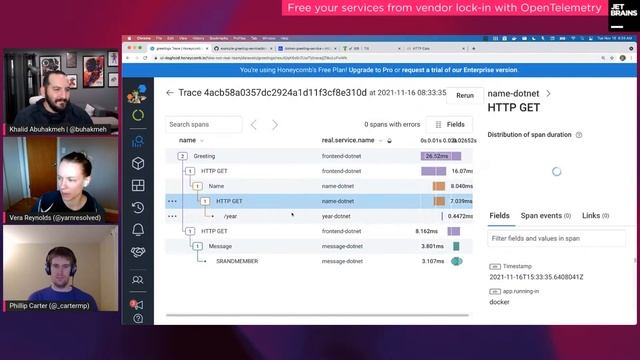Select the /year span row
The image size is (640, 360).
pyautogui.click(x=319, y=216)
